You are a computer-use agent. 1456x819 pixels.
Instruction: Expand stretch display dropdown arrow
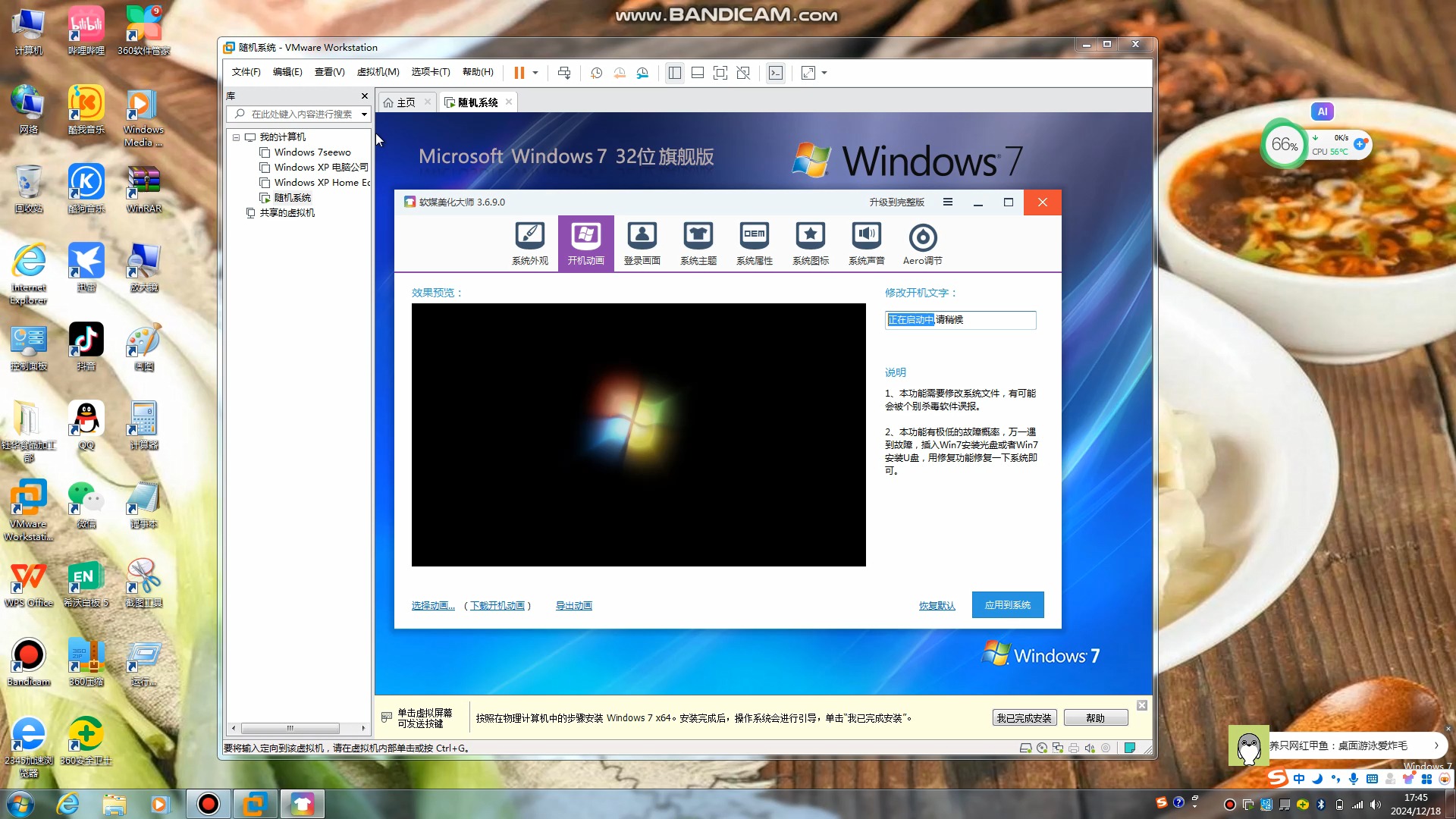click(824, 73)
